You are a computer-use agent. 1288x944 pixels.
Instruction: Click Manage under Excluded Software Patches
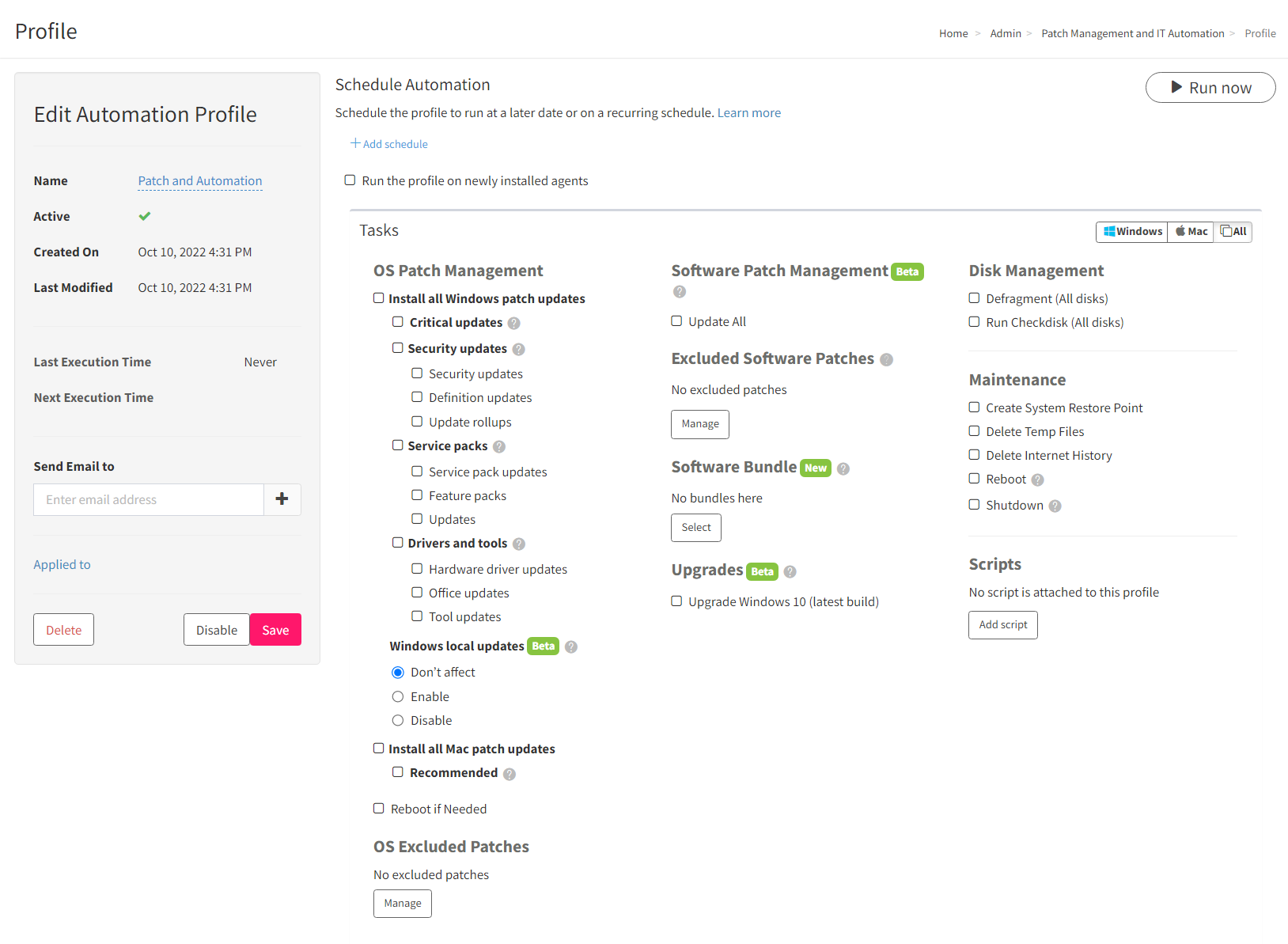click(x=700, y=424)
